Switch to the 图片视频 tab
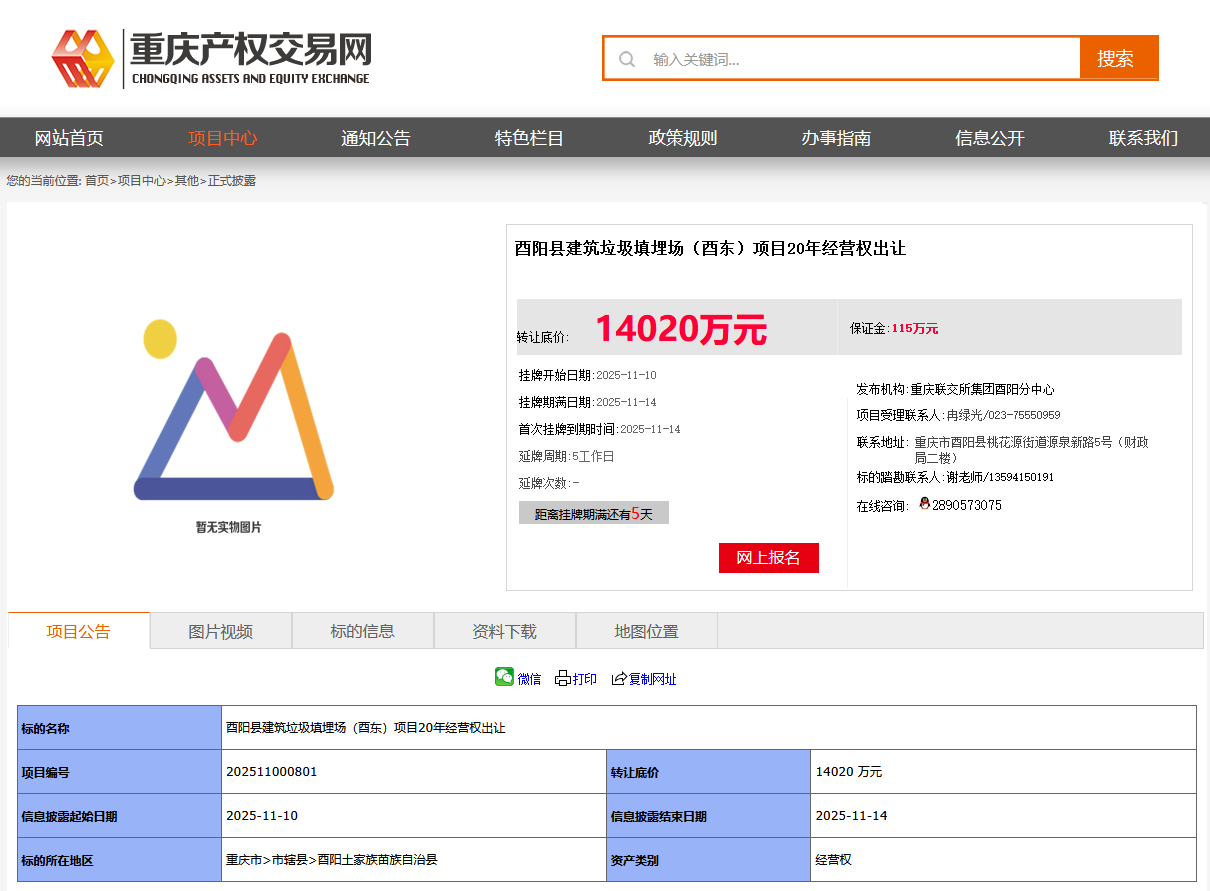The image size is (1210, 891). (221, 631)
